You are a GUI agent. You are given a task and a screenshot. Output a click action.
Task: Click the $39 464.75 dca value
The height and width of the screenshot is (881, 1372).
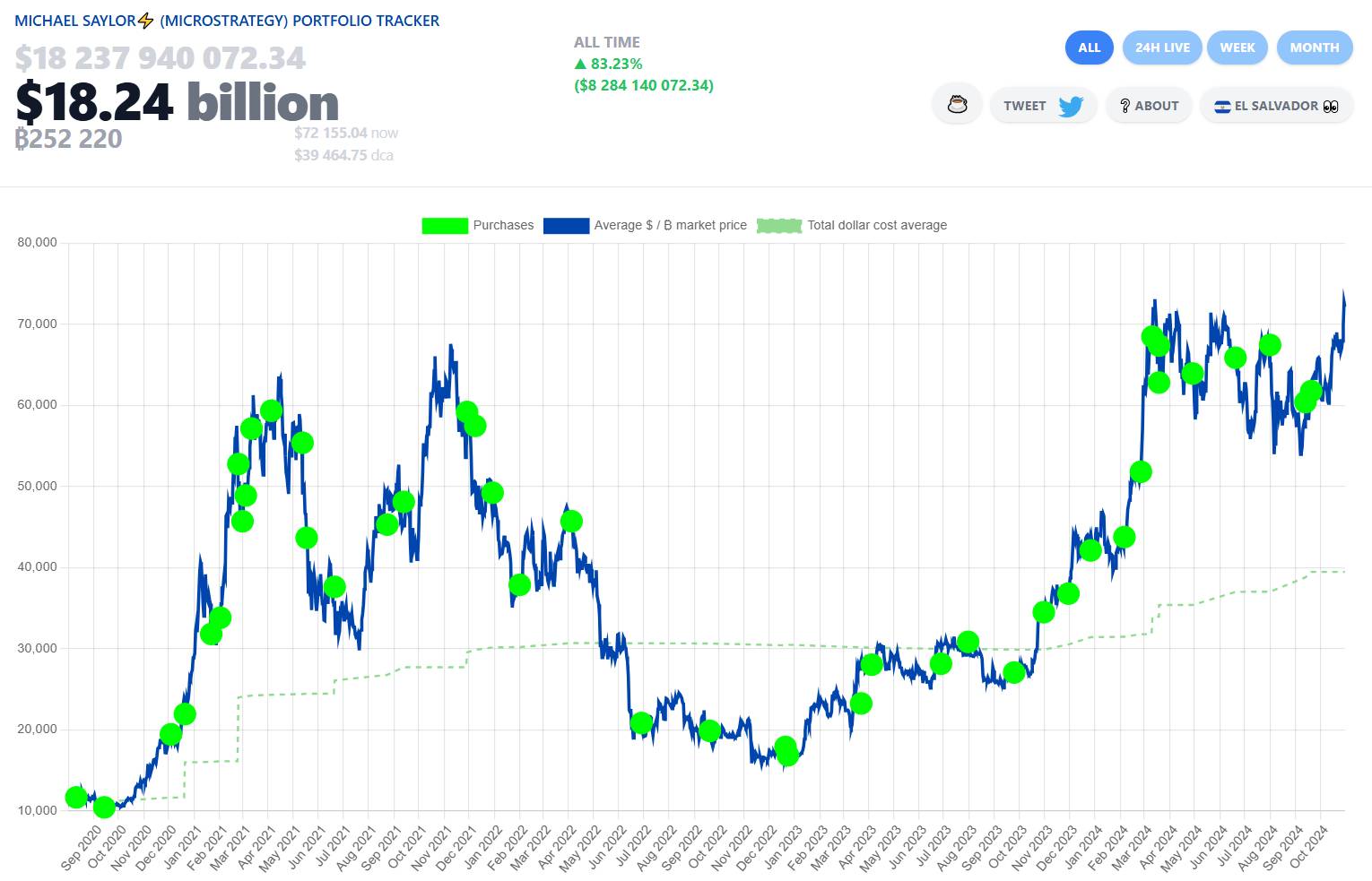(x=343, y=155)
